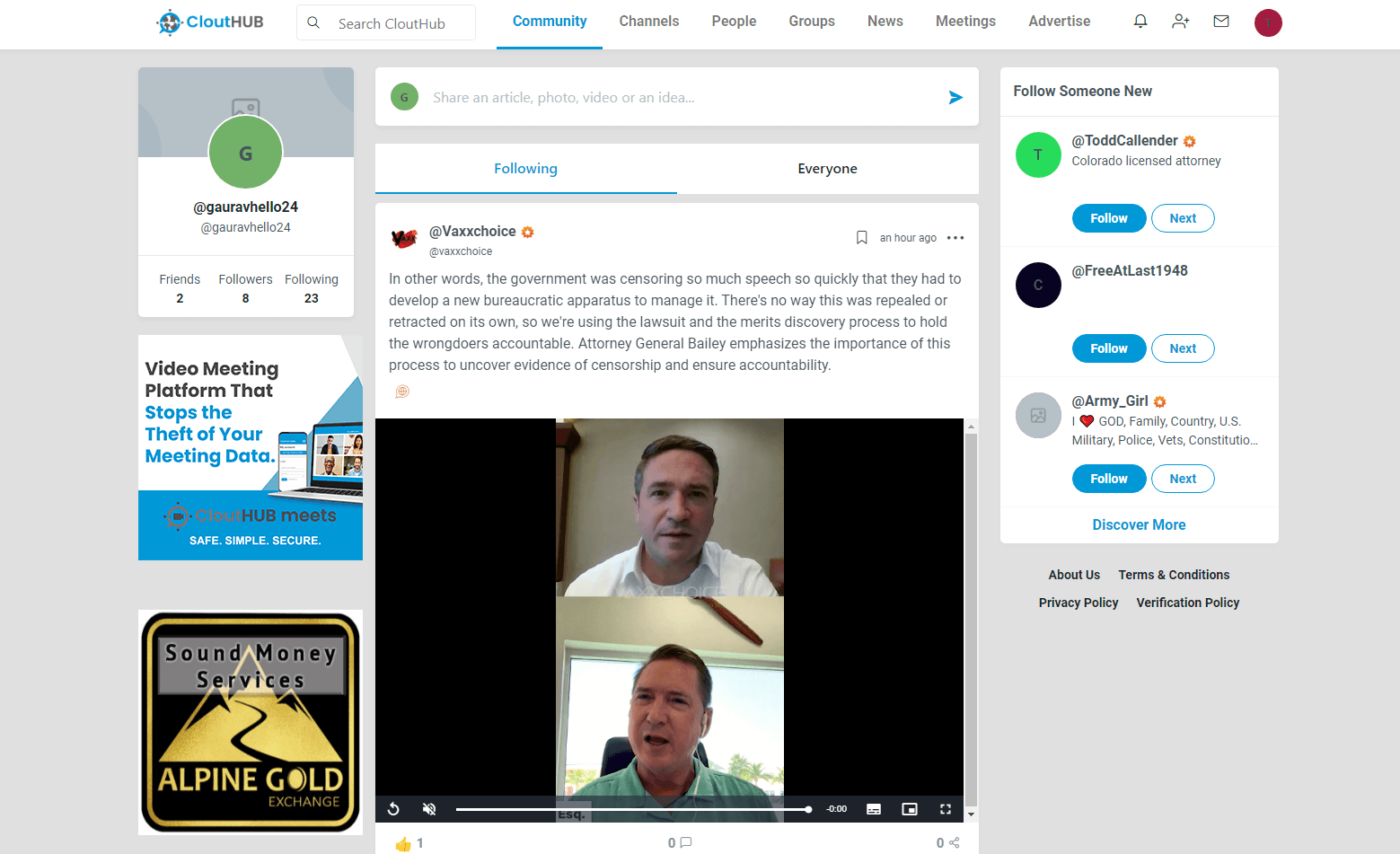Screen dimensions: 1400x854
Task: Open the add-friend requests icon
Action: 1180,21
